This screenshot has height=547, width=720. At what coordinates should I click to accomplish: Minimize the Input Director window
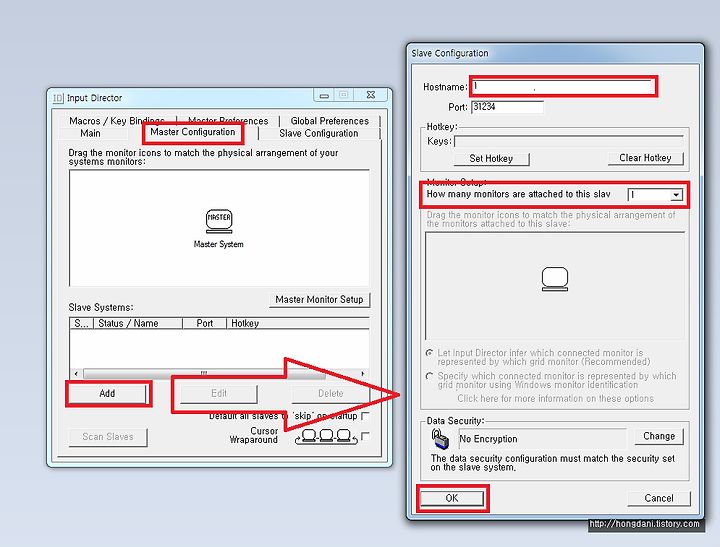324,96
